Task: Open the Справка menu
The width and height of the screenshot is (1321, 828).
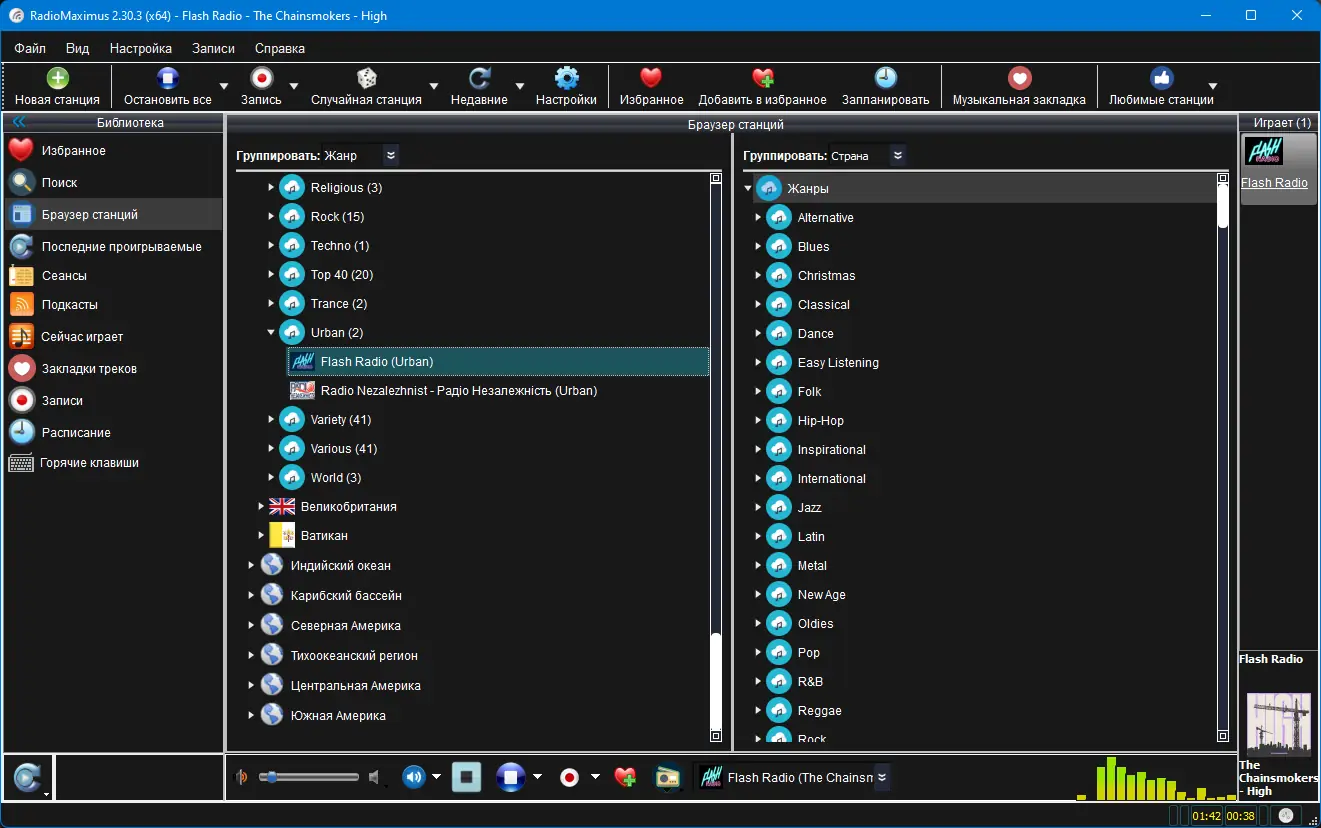Action: tap(280, 48)
